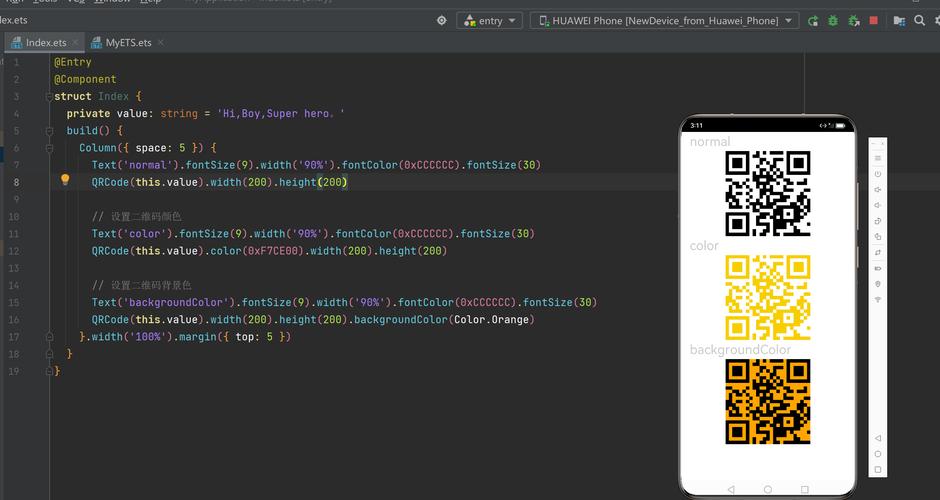Viewport: 940px width, 500px height.
Task: Collapse the build() method fold marker
Action: pyautogui.click(x=47, y=131)
